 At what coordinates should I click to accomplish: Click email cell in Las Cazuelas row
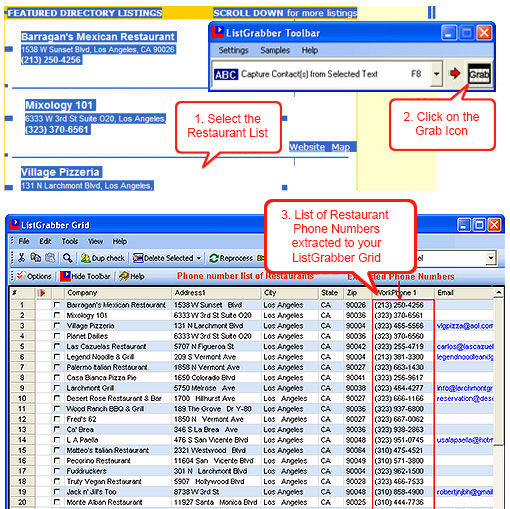click(x=464, y=346)
